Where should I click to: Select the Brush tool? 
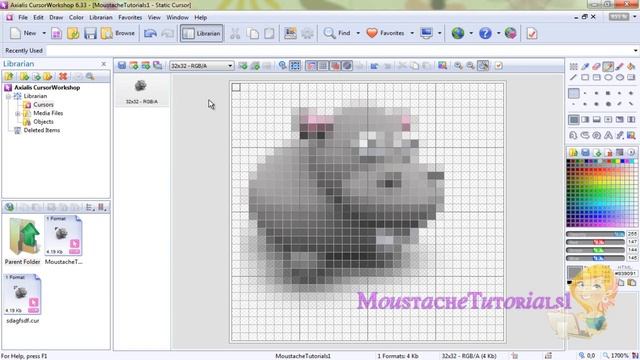tap(620, 67)
